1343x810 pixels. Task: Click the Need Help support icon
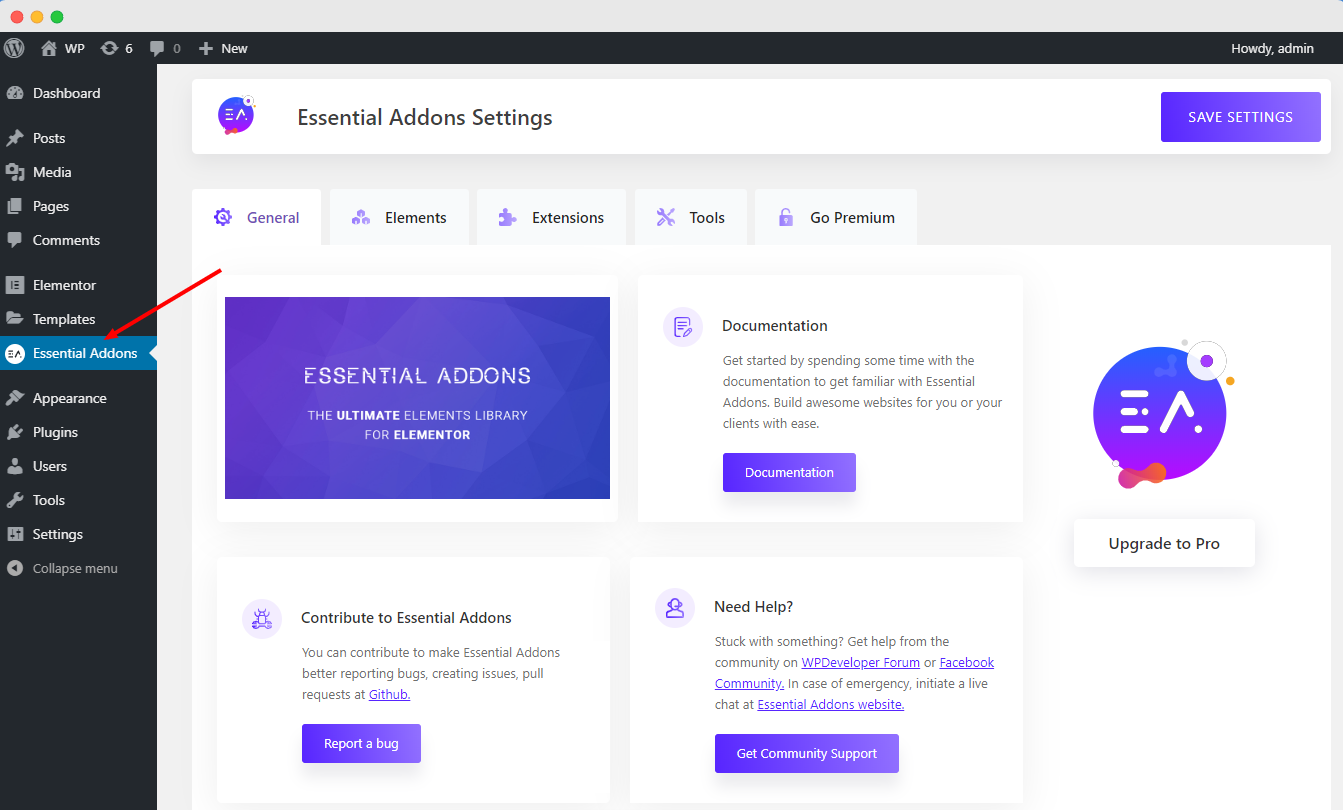pos(675,608)
